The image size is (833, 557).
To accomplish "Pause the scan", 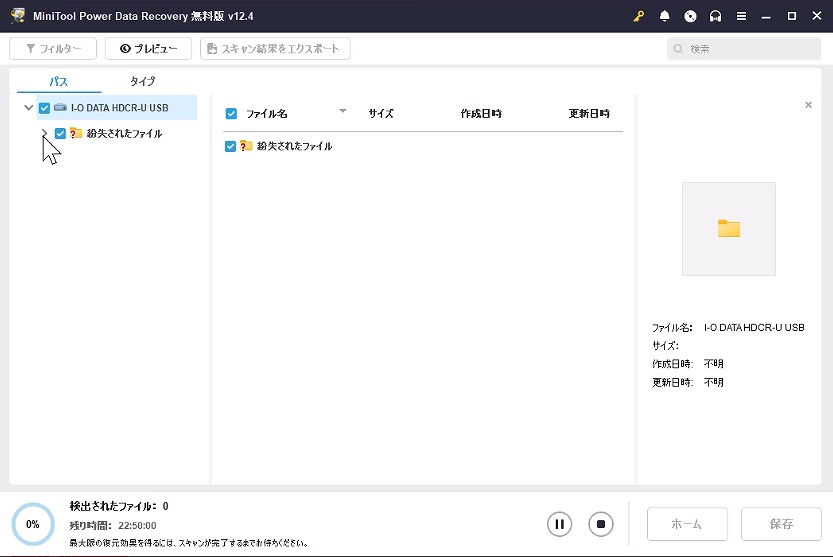I will coord(559,524).
